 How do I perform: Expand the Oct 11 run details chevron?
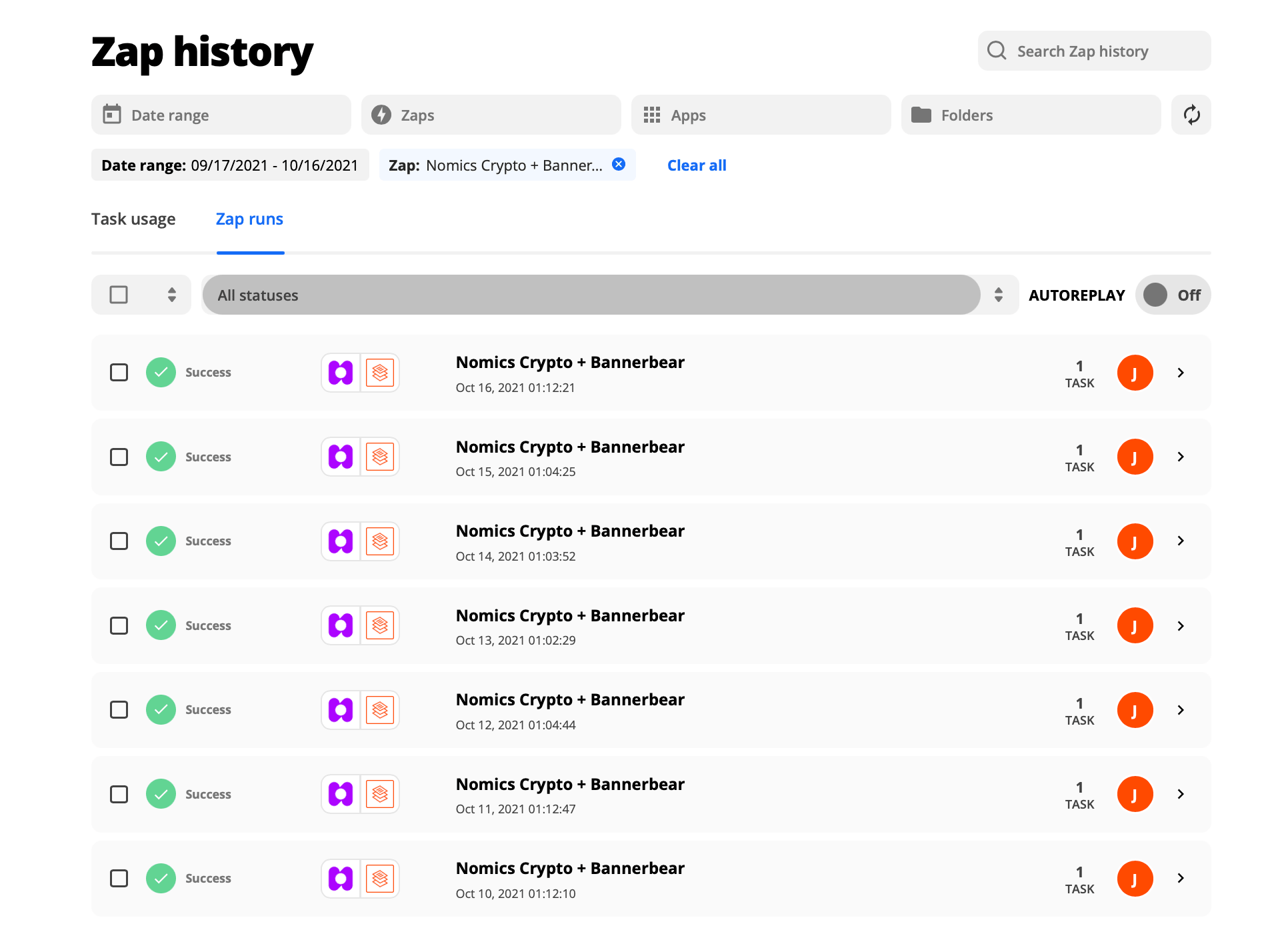[1181, 794]
